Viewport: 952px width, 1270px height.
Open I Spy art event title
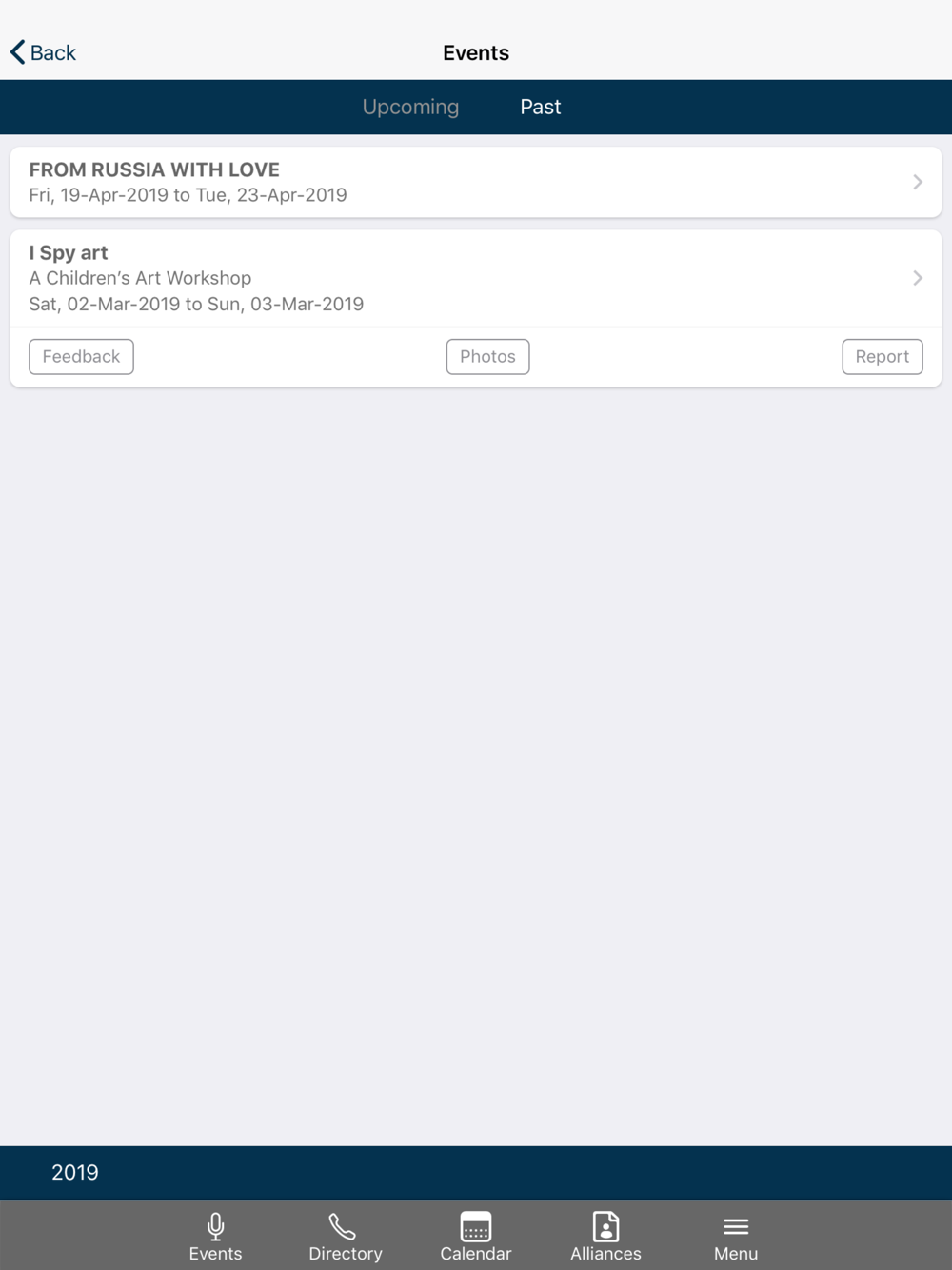tap(69, 253)
